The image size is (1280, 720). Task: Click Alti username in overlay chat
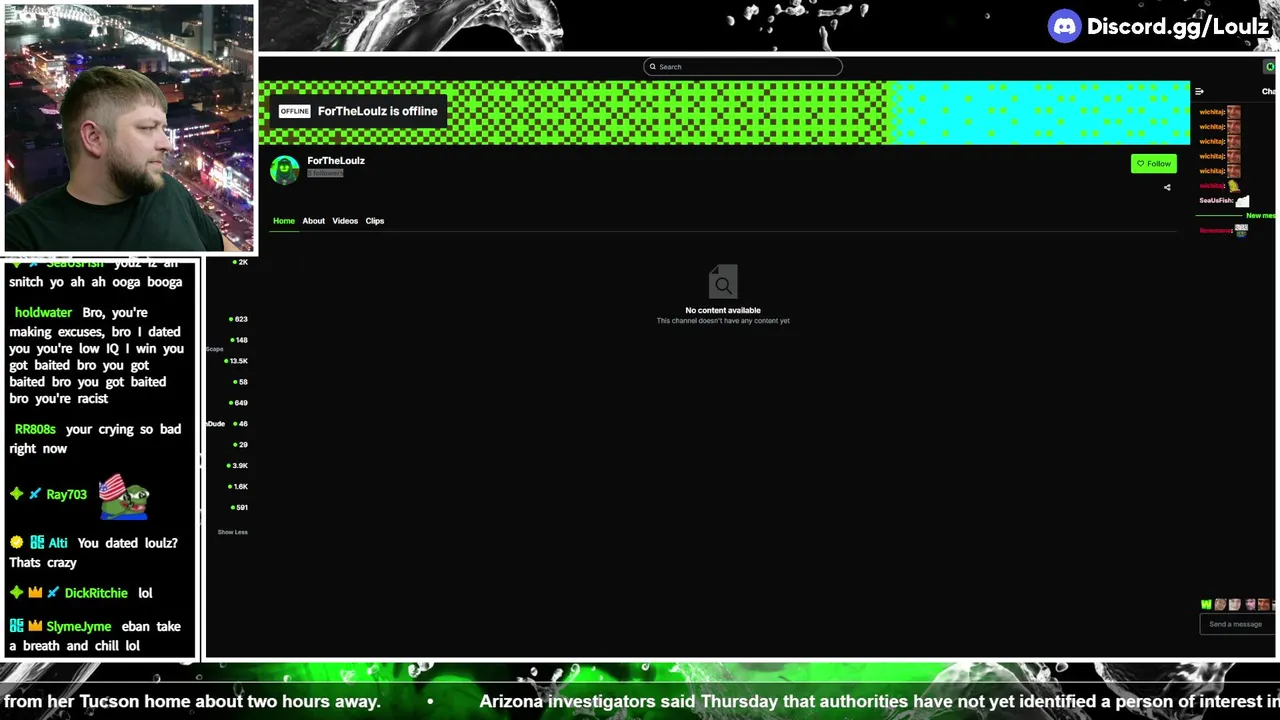click(x=58, y=543)
